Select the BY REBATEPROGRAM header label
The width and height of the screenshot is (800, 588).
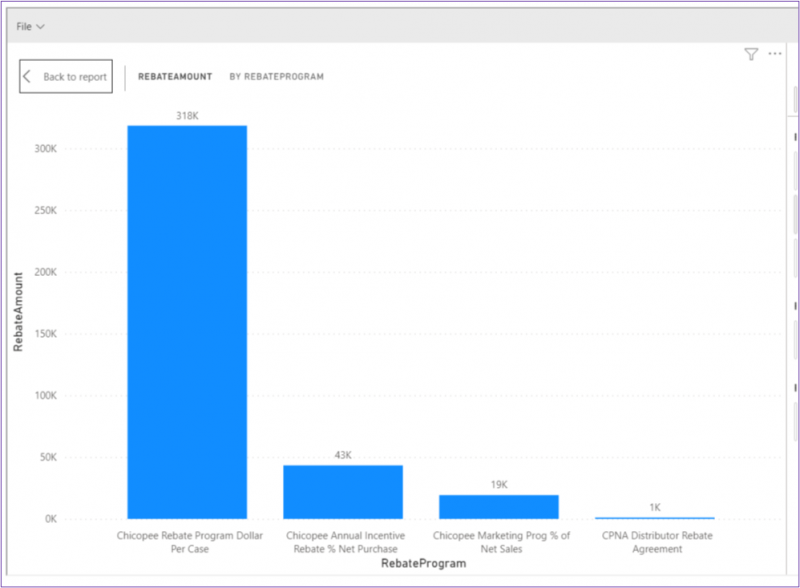276,77
